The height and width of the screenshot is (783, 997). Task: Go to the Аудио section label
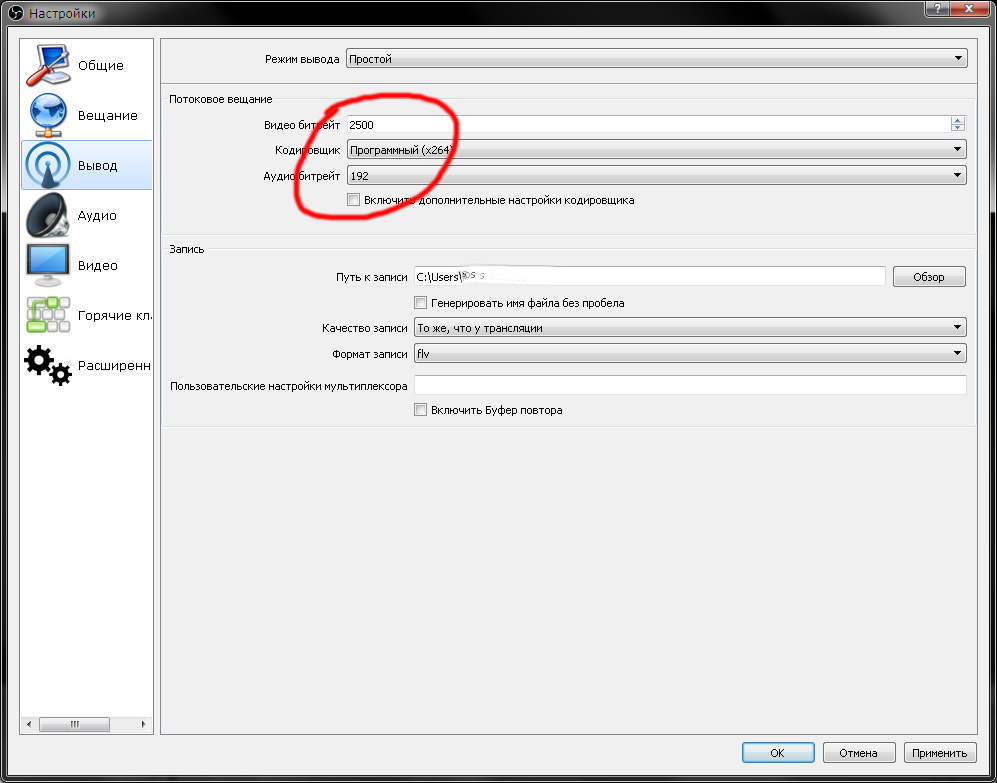pos(97,215)
